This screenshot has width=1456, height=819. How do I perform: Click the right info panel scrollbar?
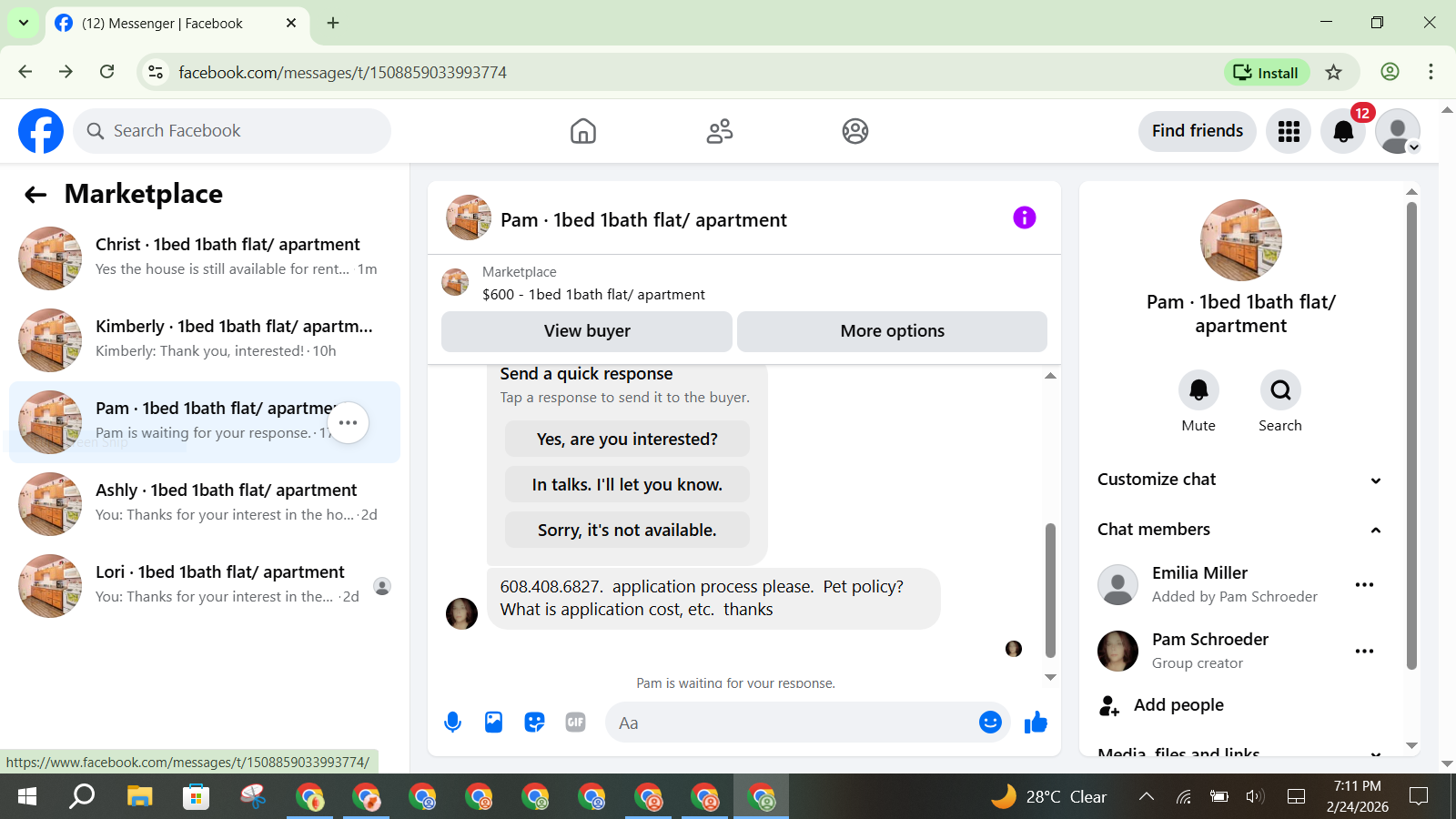click(1411, 435)
